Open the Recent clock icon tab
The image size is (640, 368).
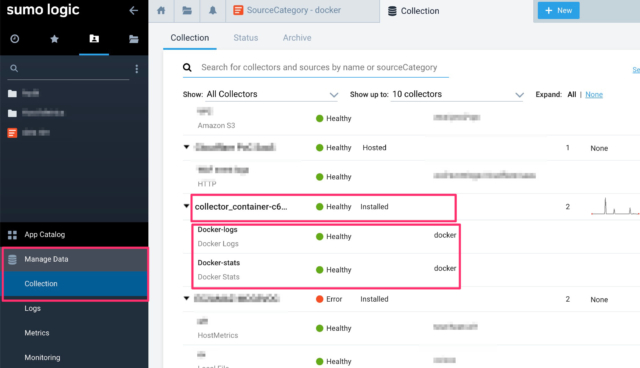click(15, 39)
